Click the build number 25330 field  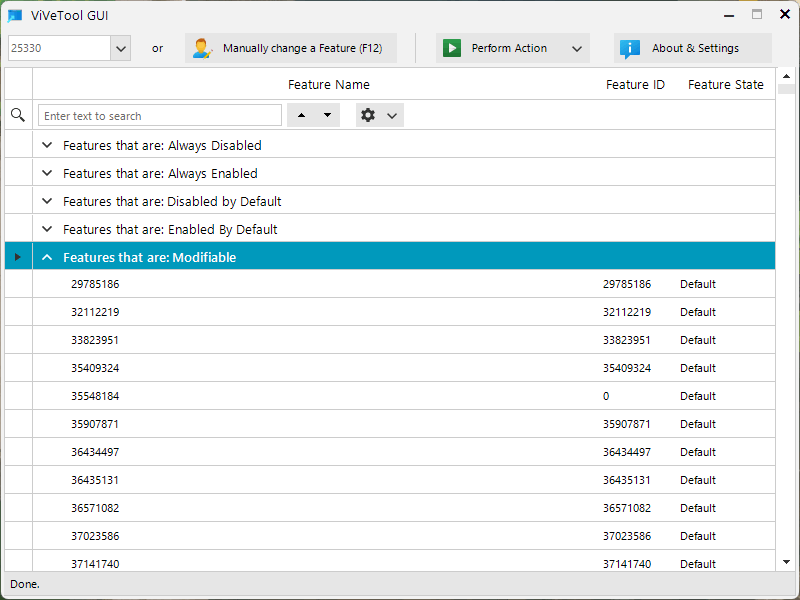point(59,48)
